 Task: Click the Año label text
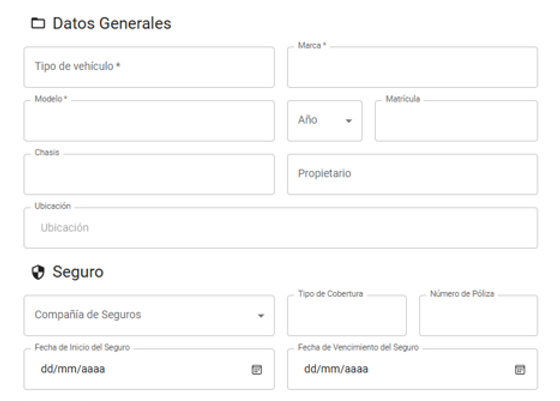tap(308, 120)
